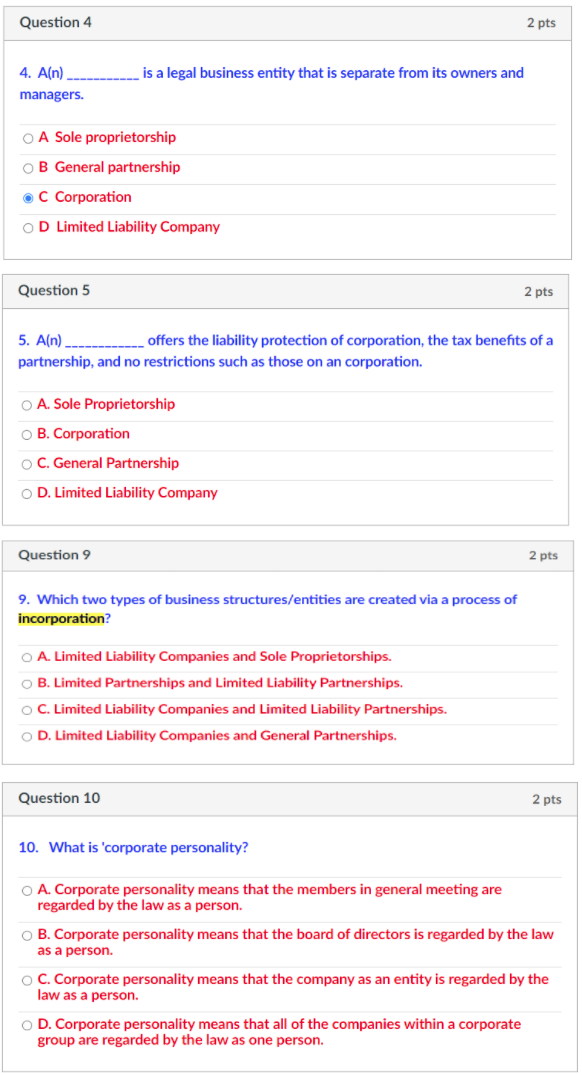The image size is (582, 1075).
Task: Pick option A in Question 9
Action: 26,656
